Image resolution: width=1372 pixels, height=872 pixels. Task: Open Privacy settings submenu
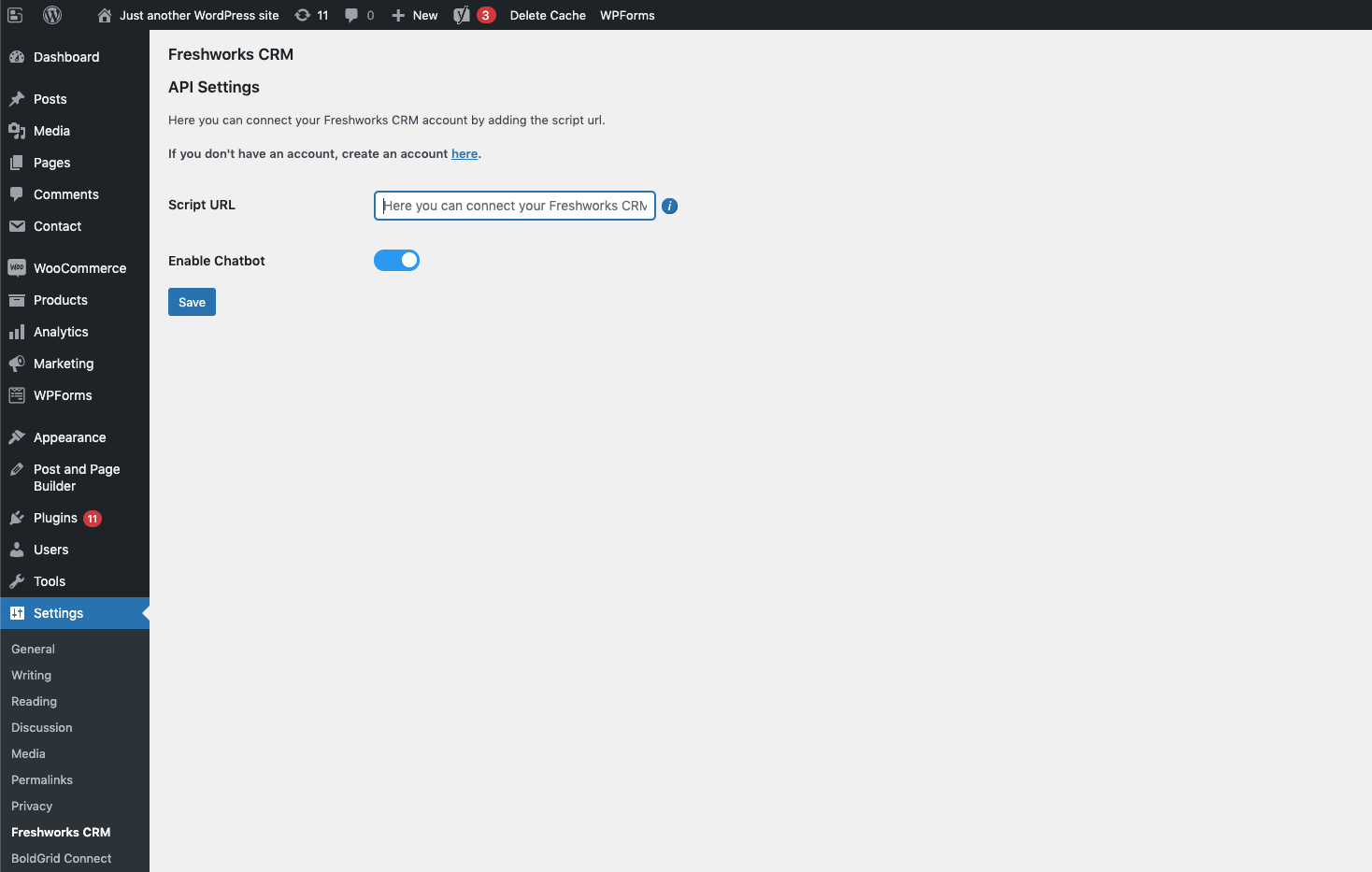click(x=32, y=806)
